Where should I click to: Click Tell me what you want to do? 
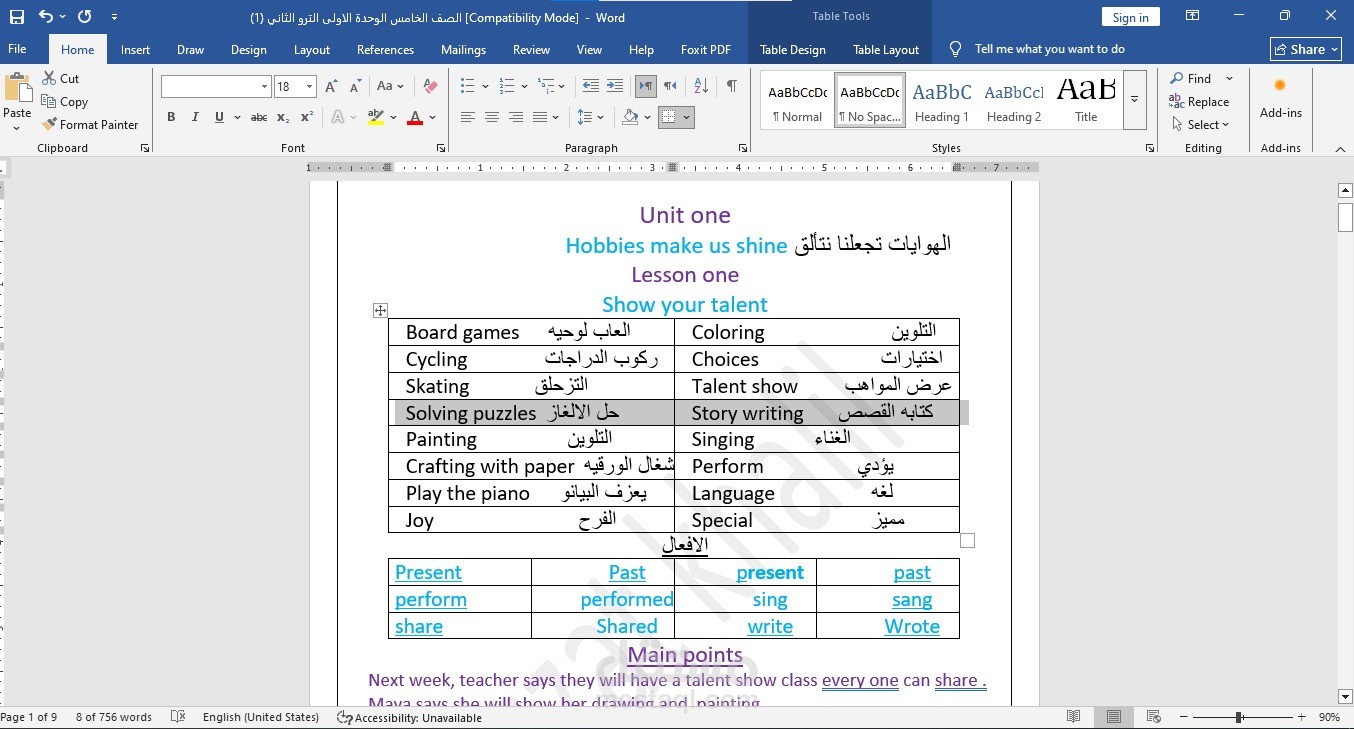point(1049,49)
